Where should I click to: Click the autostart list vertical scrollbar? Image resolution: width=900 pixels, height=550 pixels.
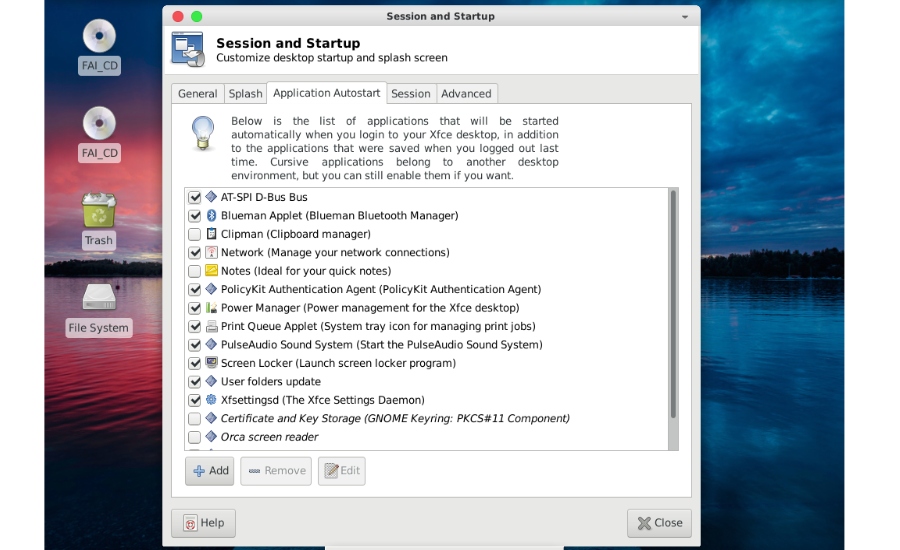click(673, 304)
